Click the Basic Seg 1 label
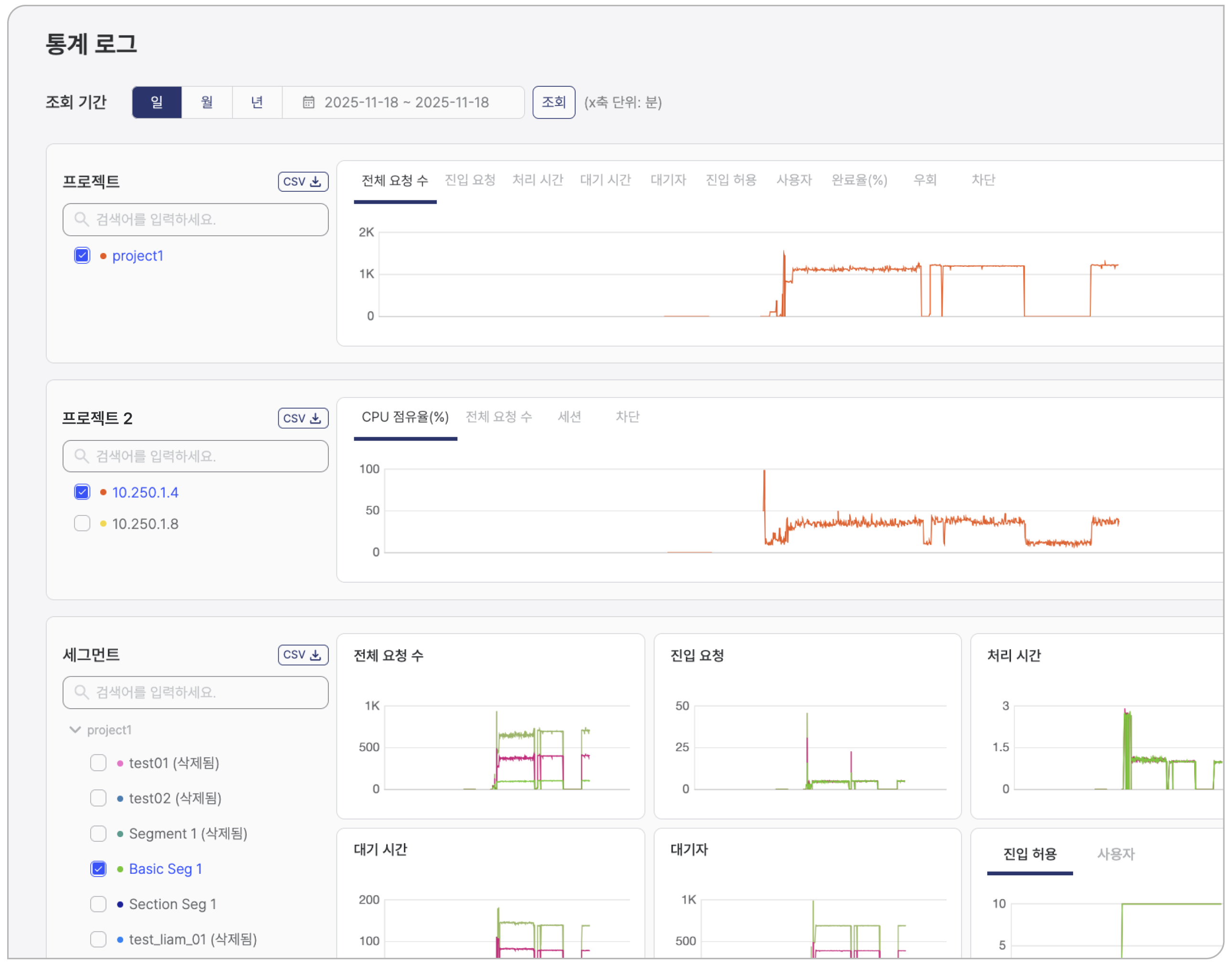The height and width of the screenshot is (964, 1232). tap(166, 869)
